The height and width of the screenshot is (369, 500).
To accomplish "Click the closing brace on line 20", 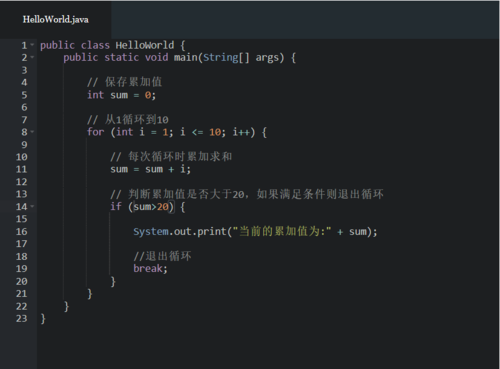I will (x=113, y=282).
